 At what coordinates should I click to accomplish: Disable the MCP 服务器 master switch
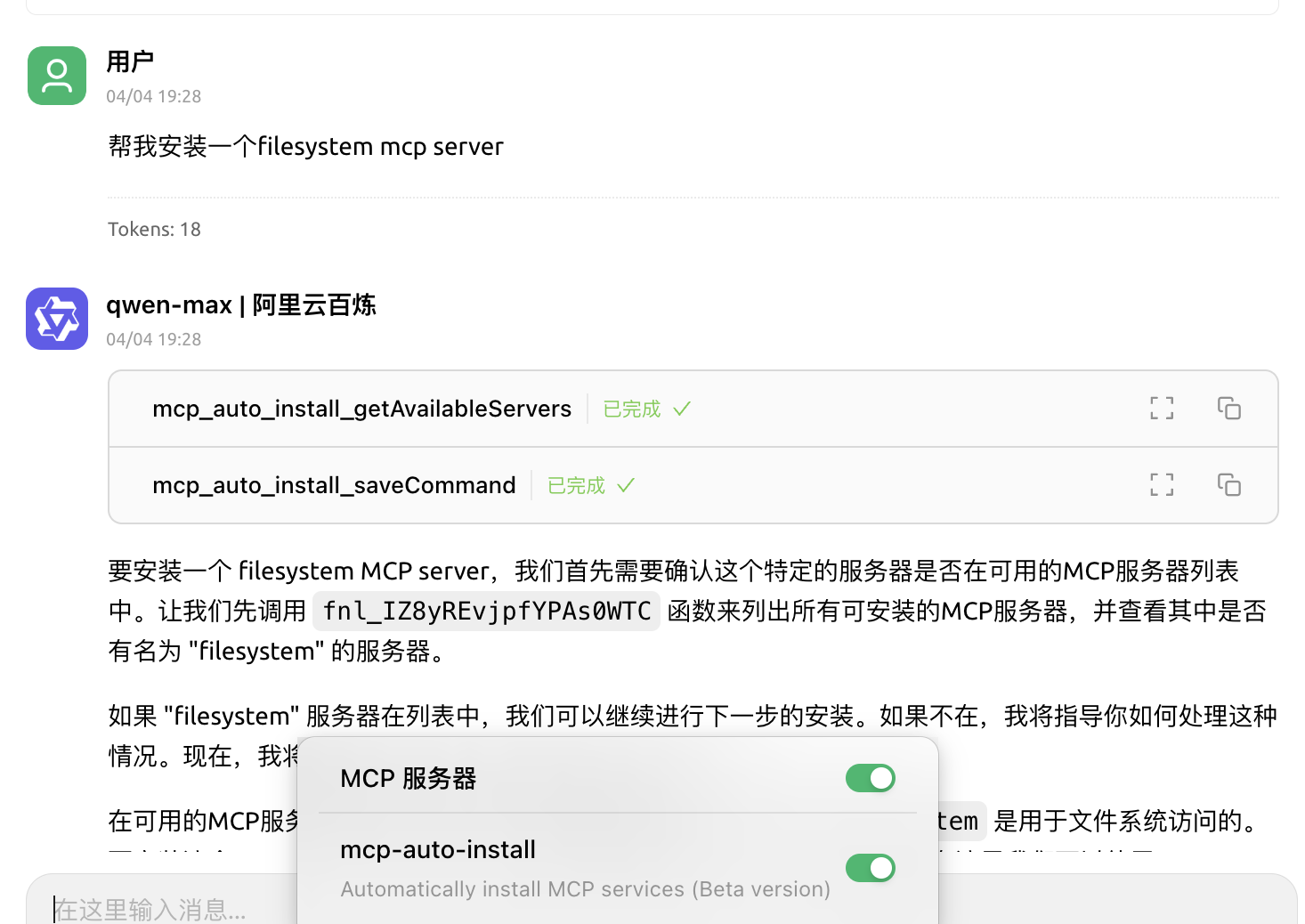pyautogui.click(x=870, y=778)
